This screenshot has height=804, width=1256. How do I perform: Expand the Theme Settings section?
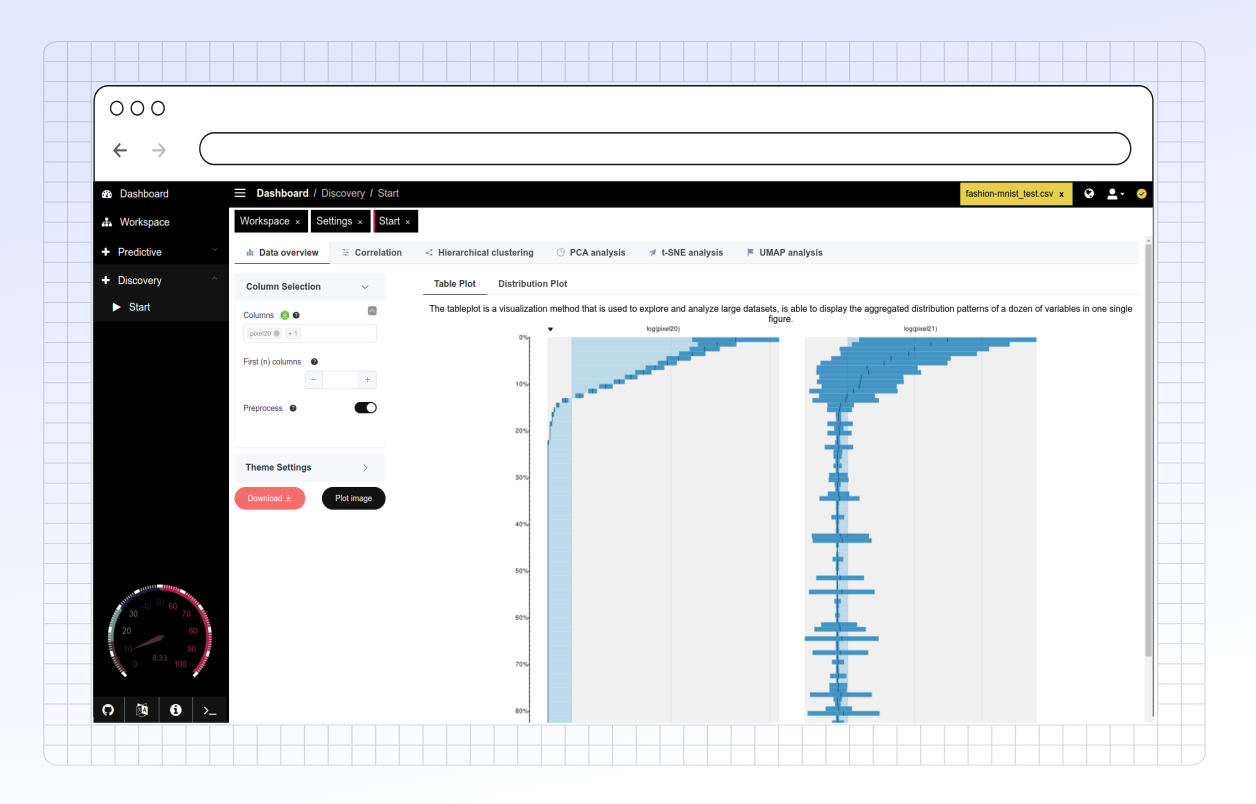[x=365, y=468]
